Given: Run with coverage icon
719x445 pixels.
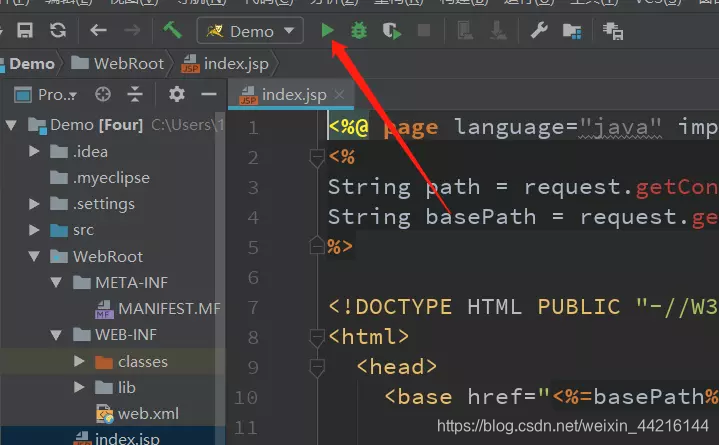Looking at the screenshot, I should coord(392,31).
